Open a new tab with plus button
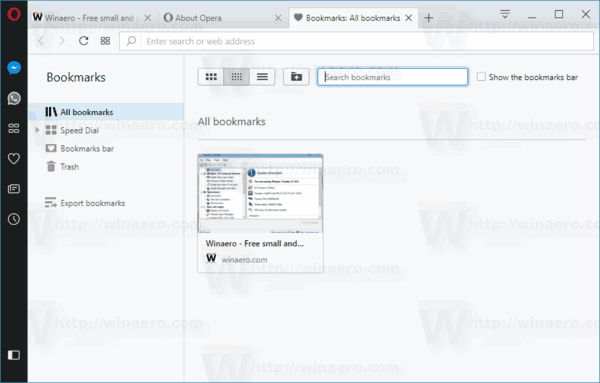Screen dimensions: 600x383 (x=429, y=18)
